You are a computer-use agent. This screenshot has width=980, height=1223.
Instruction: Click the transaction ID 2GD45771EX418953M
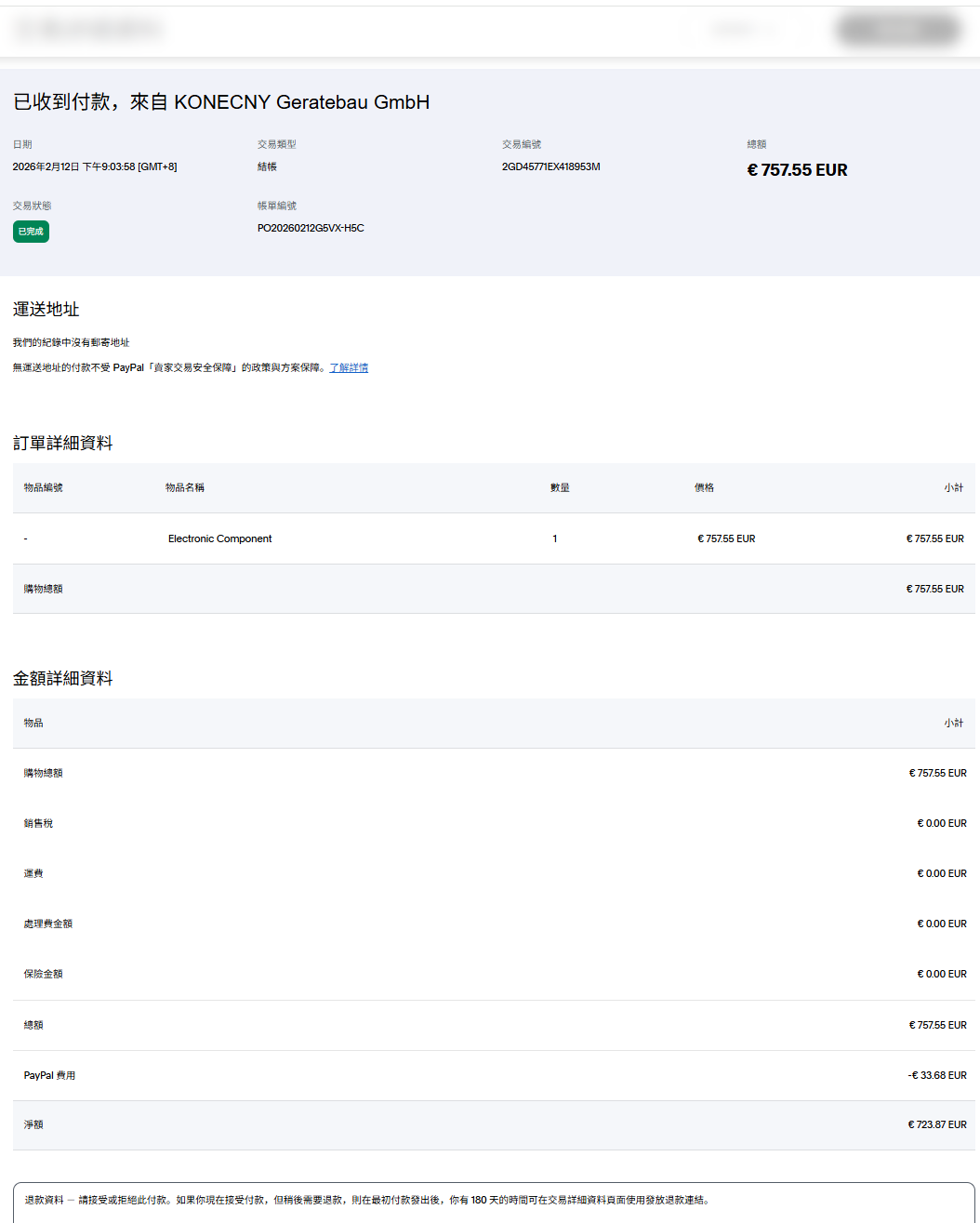point(550,167)
